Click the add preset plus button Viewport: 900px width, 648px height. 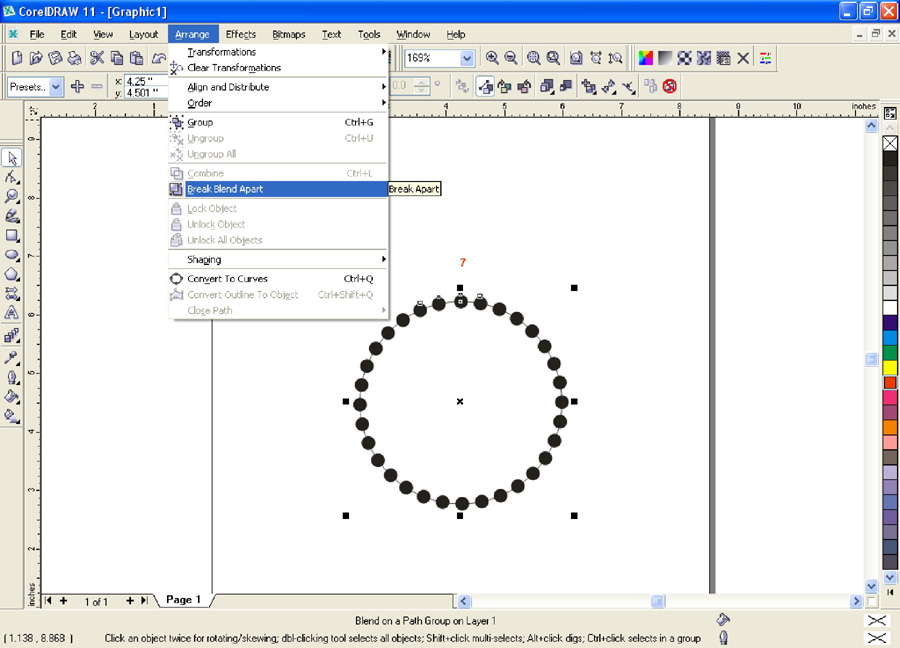(77, 87)
